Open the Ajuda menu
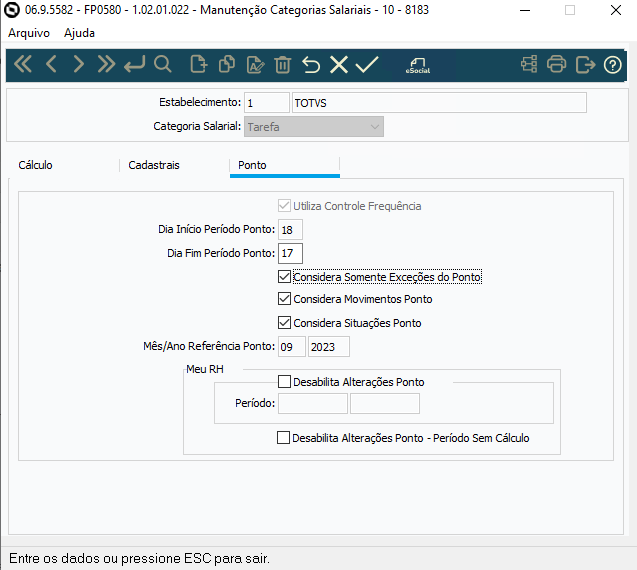Viewport: 637px width, 570px height. [79, 33]
